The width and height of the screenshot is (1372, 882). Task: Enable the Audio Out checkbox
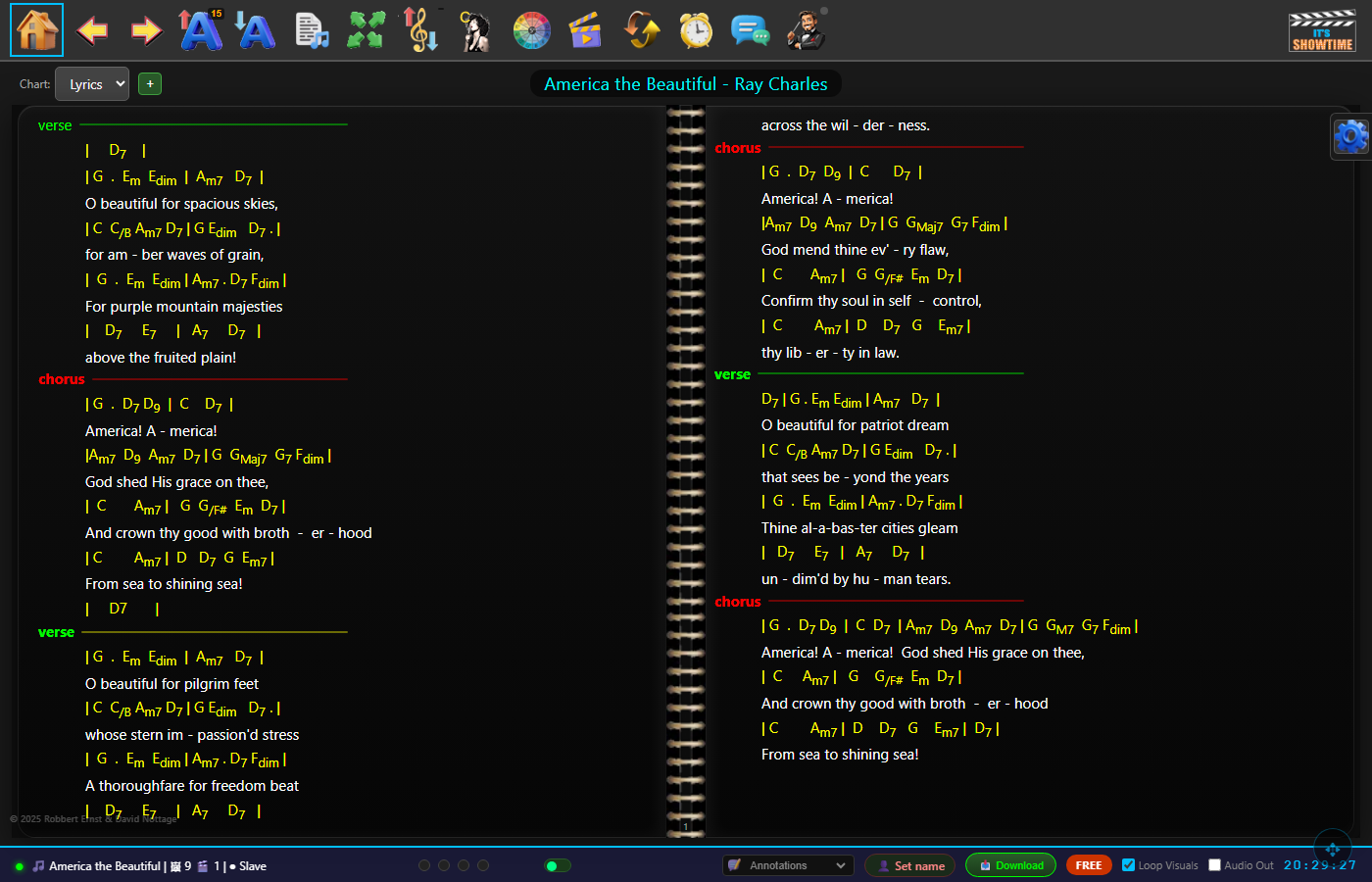1215,865
